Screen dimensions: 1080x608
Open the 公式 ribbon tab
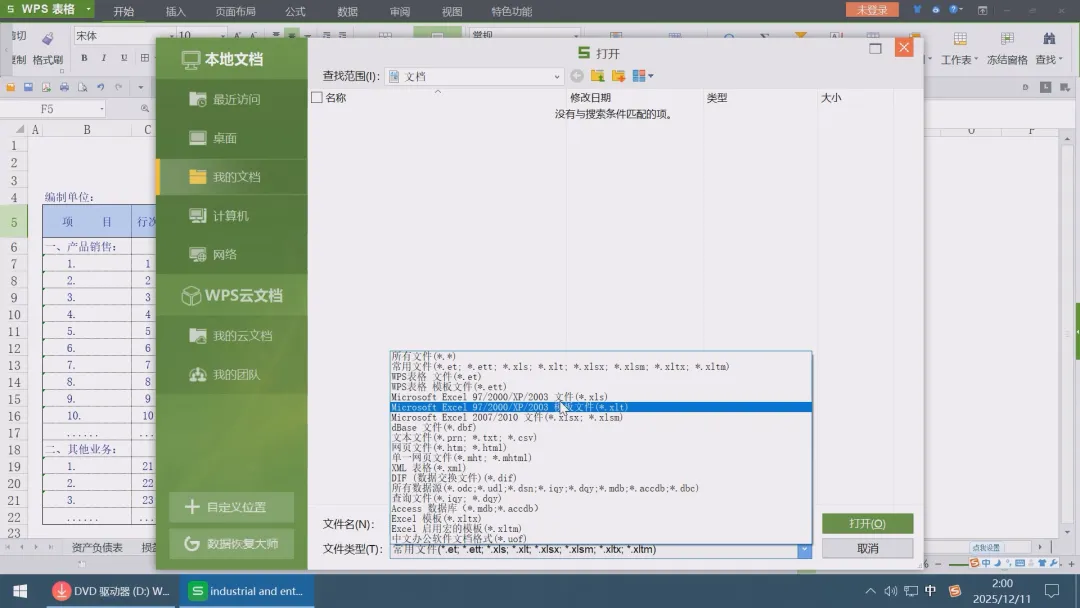click(295, 11)
